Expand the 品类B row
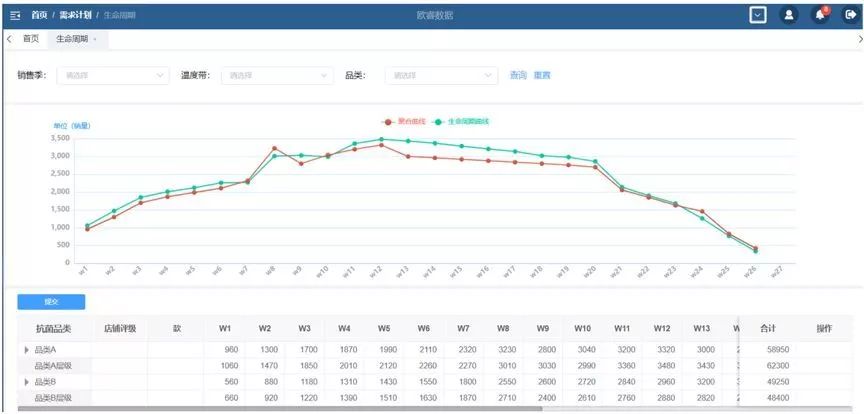This screenshot has height=414, width=864. (27, 382)
